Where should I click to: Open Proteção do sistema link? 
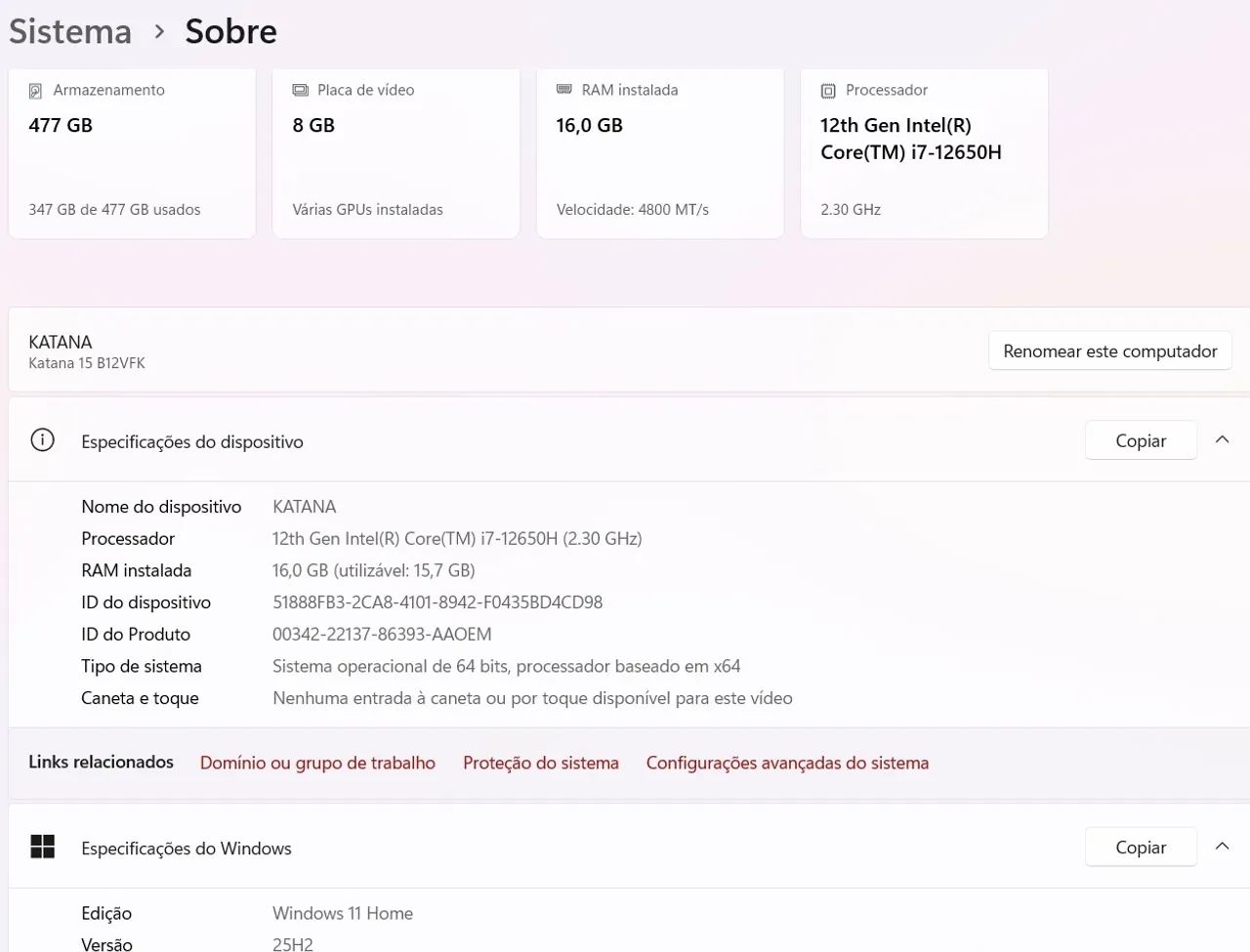click(540, 763)
